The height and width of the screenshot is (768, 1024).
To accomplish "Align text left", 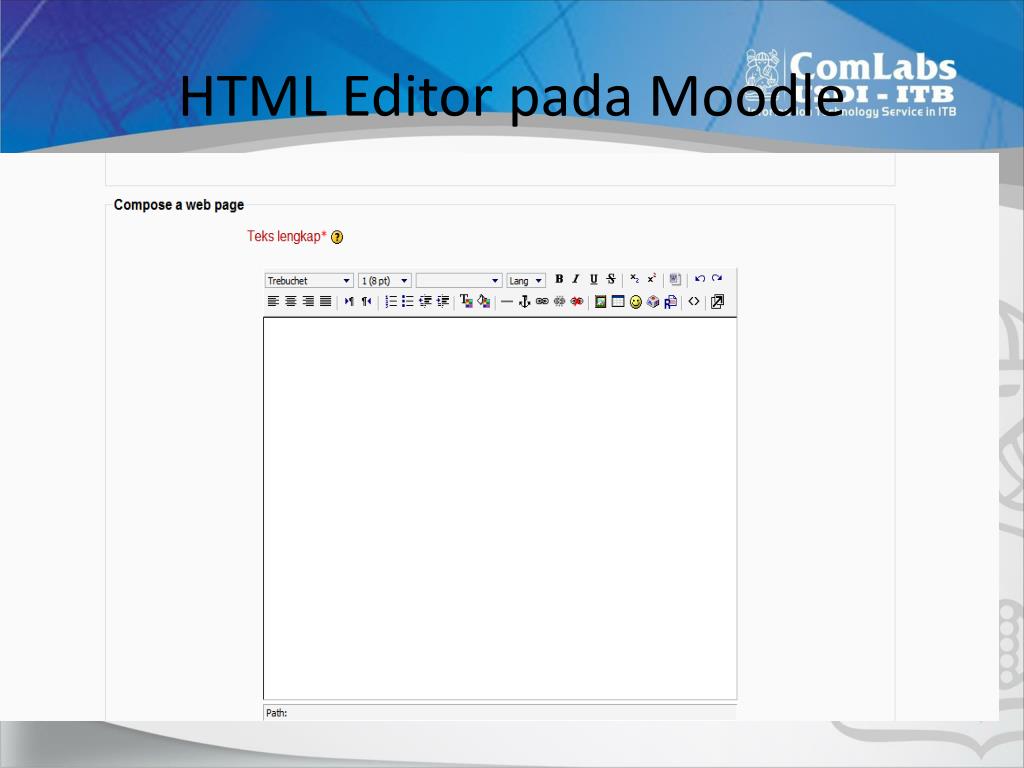I will [273, 301].
